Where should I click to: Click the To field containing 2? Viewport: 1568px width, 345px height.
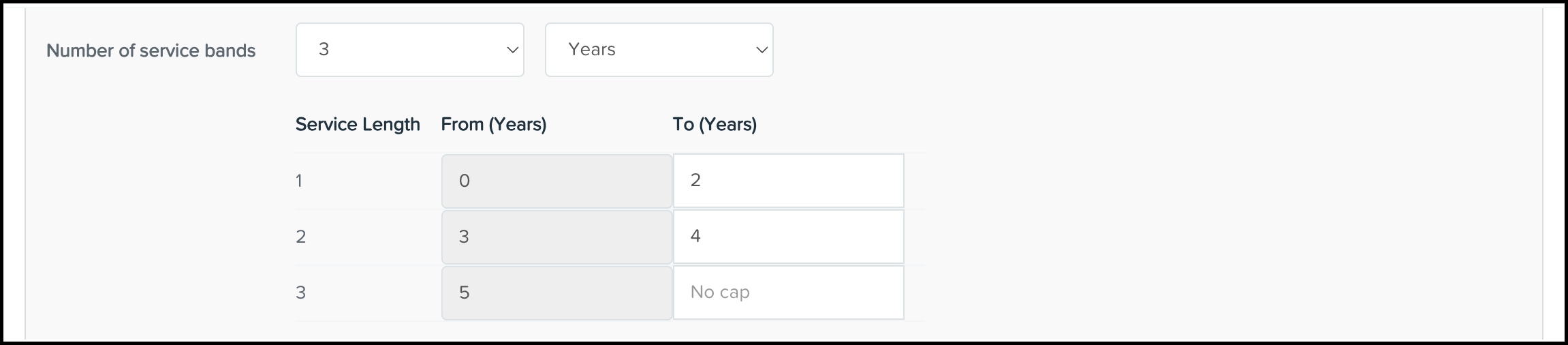point(788,181)
